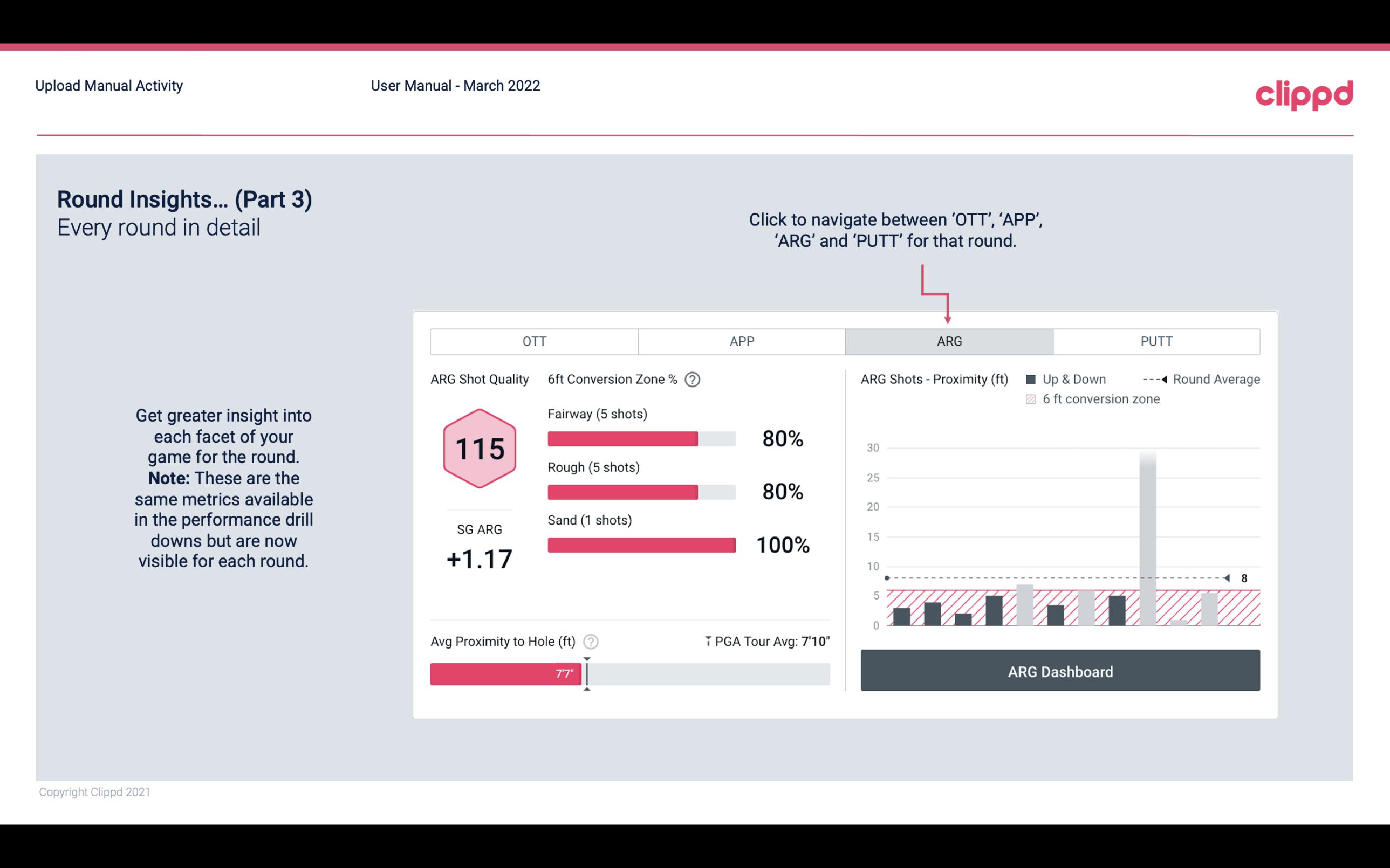Toggle the Up & Down legend icon
The image size is (1390, 868).
coord(1034,379)
